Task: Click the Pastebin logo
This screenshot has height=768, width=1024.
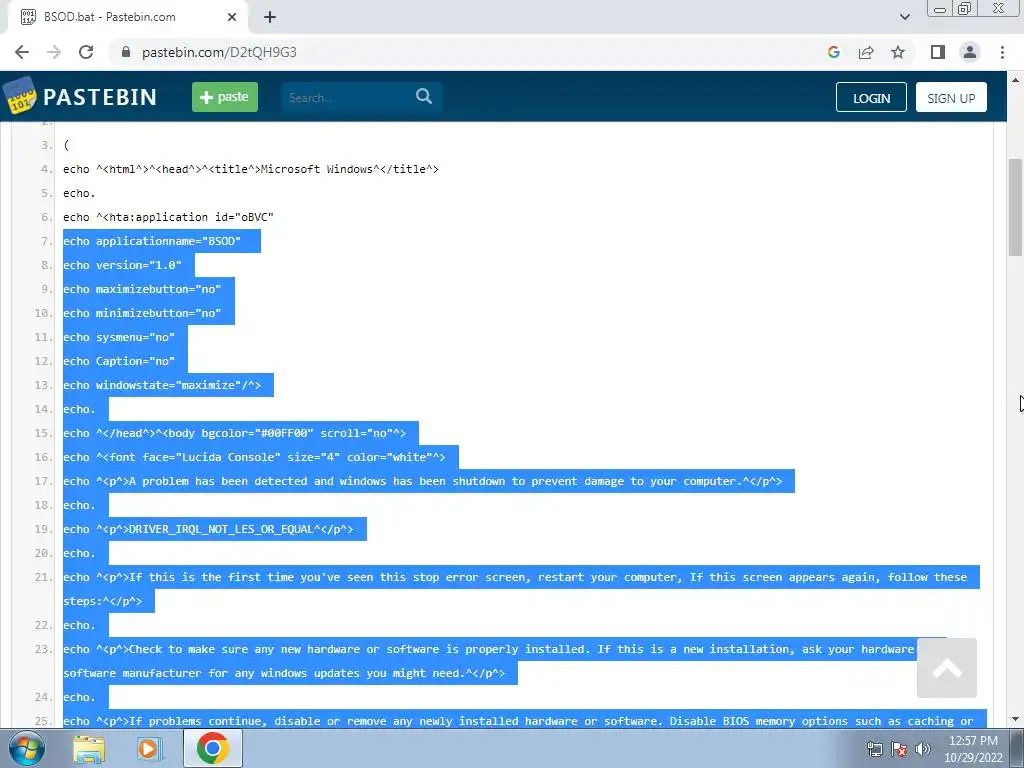Action: point(81,97)
